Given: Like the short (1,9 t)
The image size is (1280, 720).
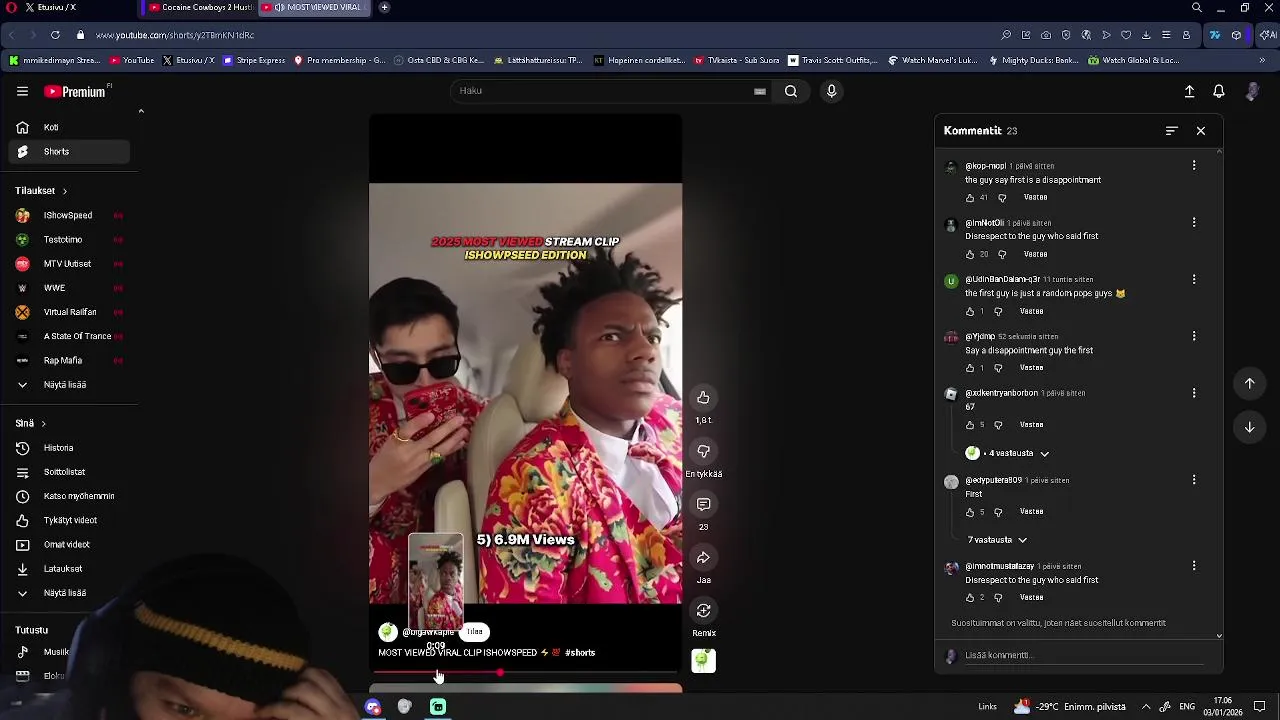Looking at the screenshot, I should pos(703,398).
